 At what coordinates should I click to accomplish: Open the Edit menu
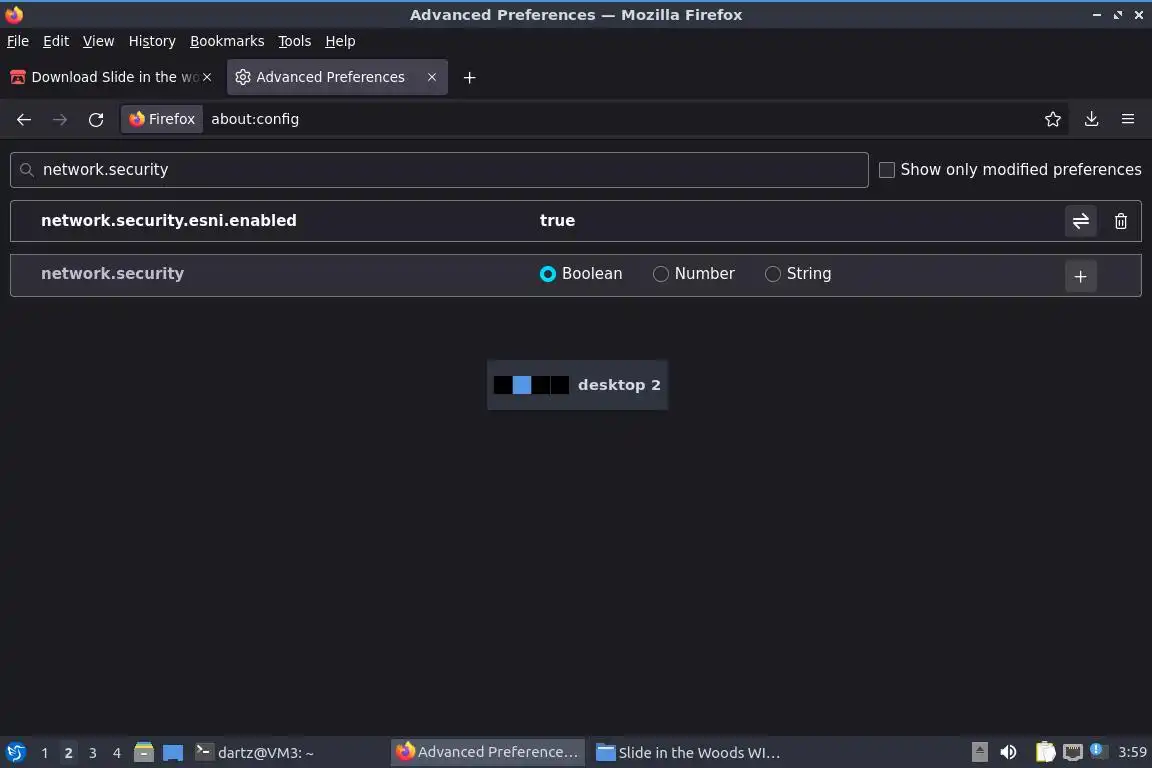tap(56, 41)
